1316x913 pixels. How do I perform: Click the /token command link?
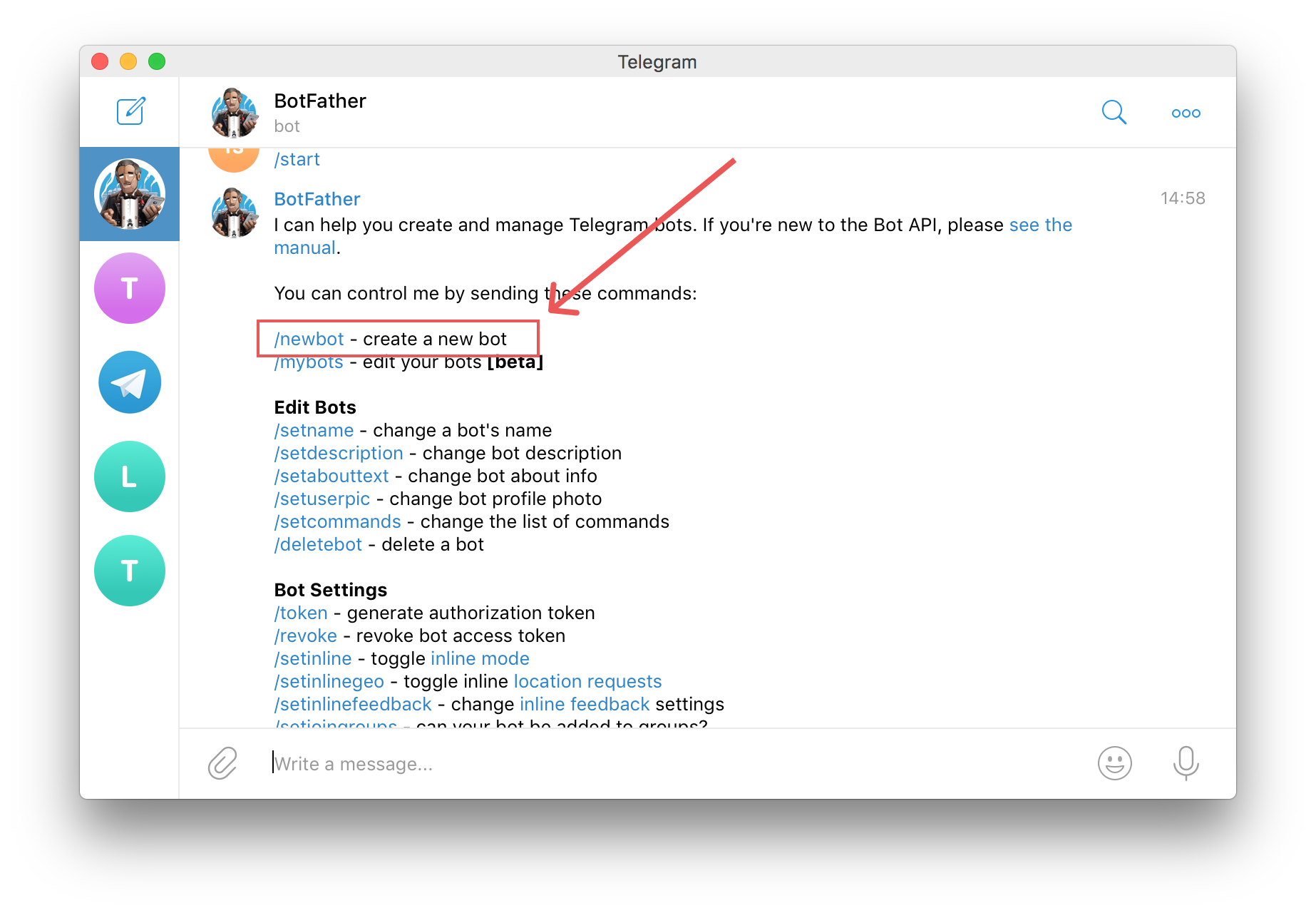coord(302,613)
